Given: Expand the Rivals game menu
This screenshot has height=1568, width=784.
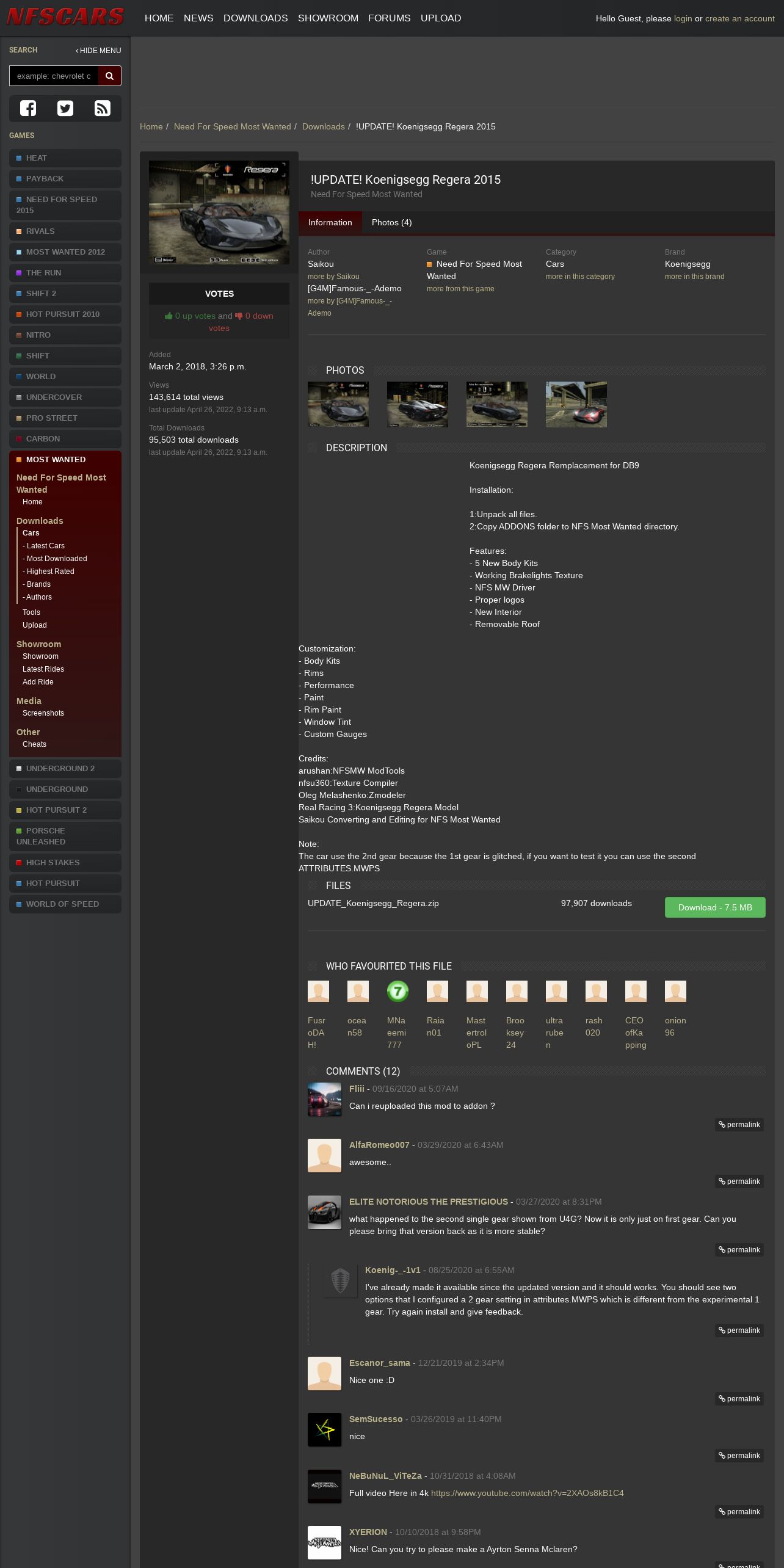Looking at the screenshot, I should point(65,231).
